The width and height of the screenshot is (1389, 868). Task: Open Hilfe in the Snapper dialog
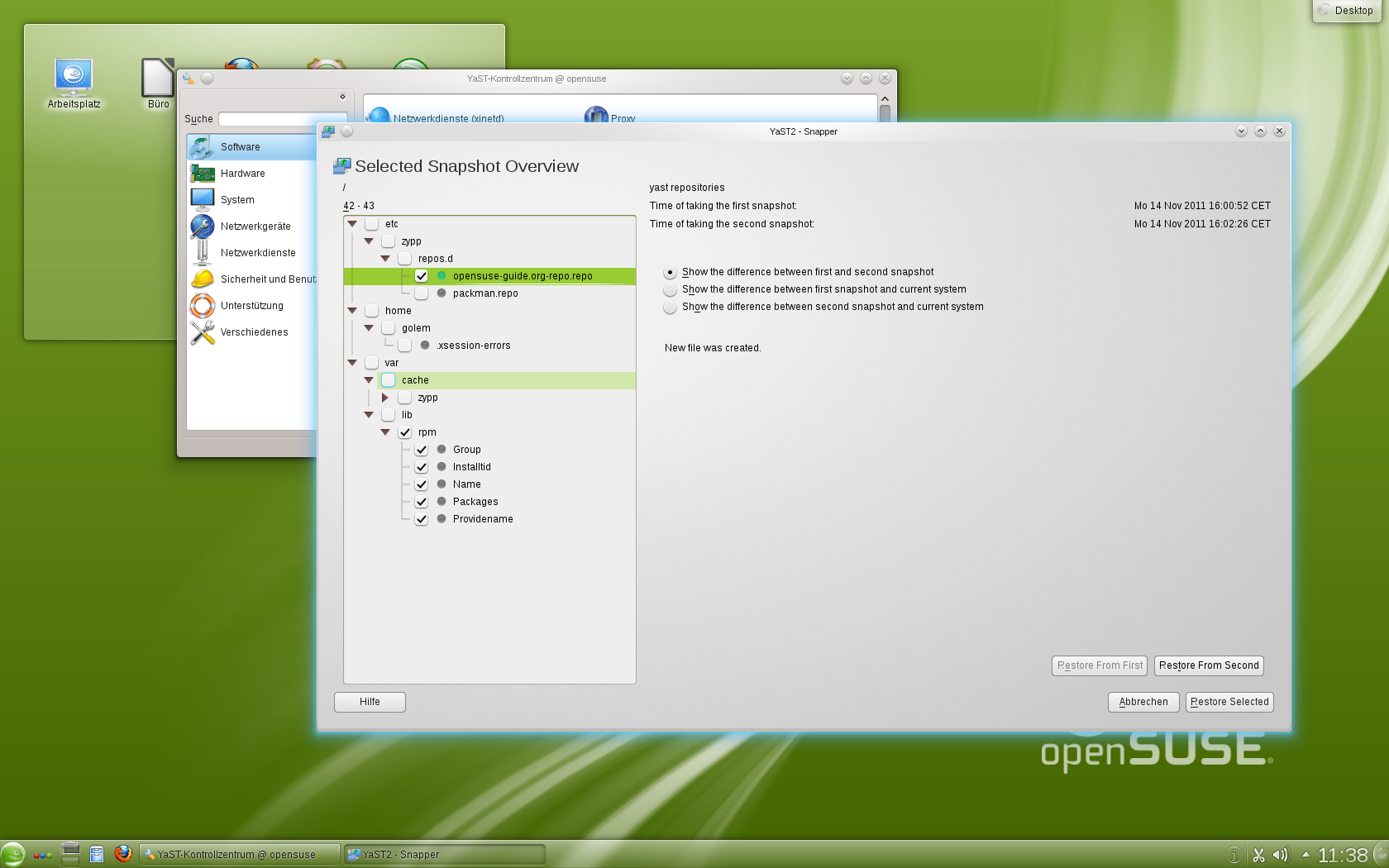pyautogui.click(x=369, y=702)
